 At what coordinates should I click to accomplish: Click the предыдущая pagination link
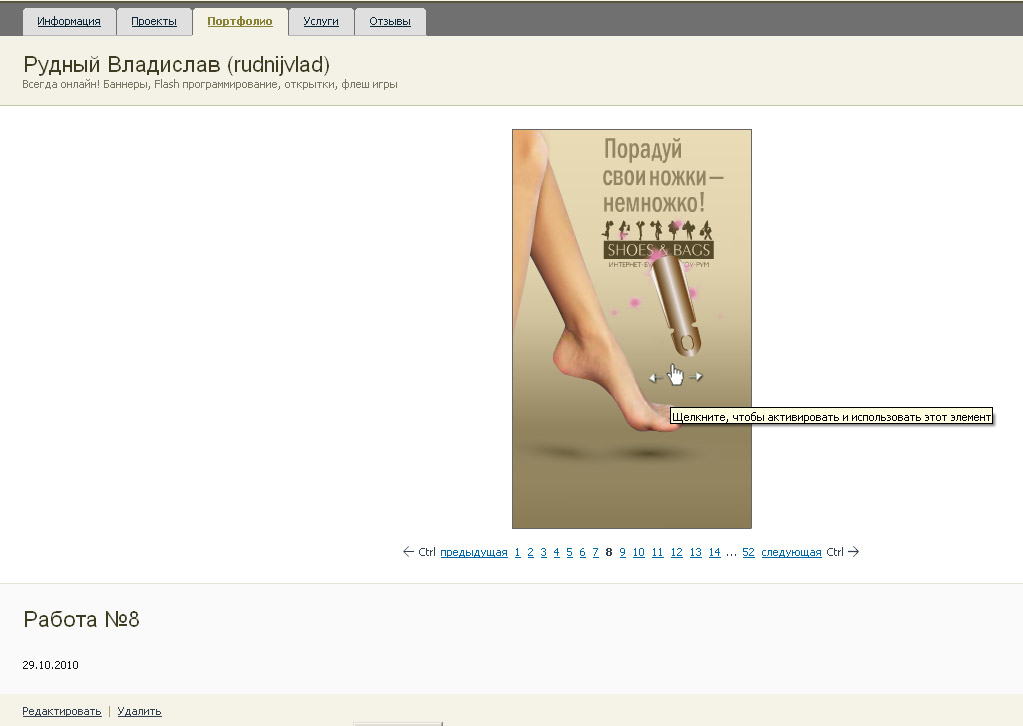[474, 552]
